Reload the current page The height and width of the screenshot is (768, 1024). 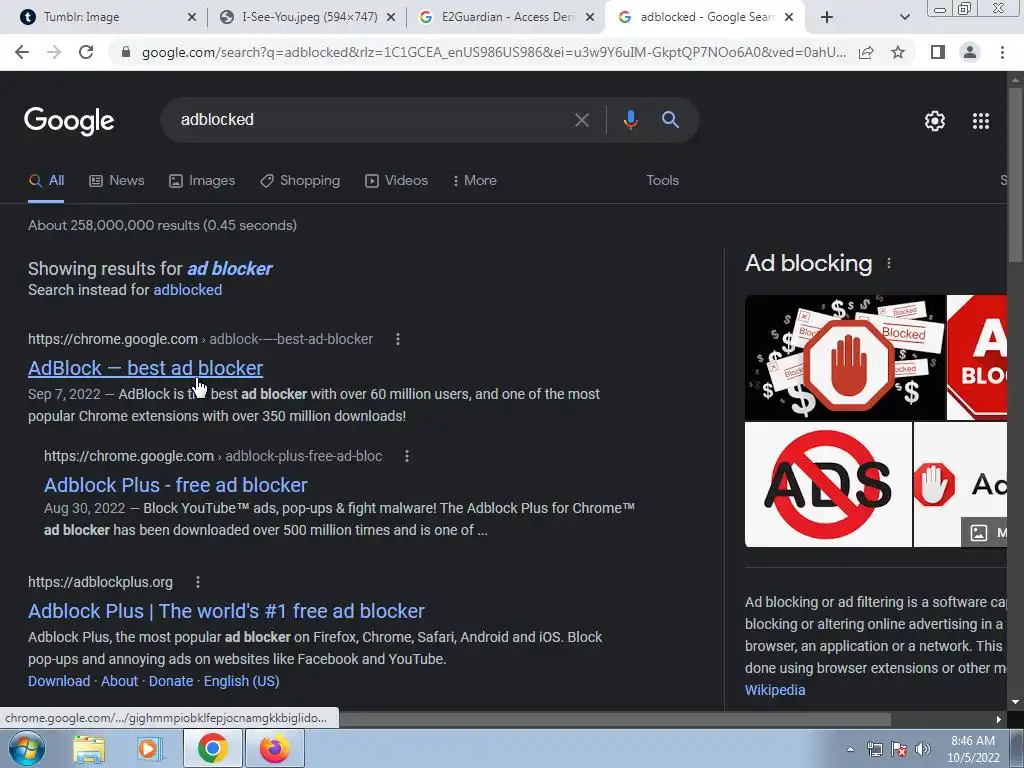pos(86,52)
